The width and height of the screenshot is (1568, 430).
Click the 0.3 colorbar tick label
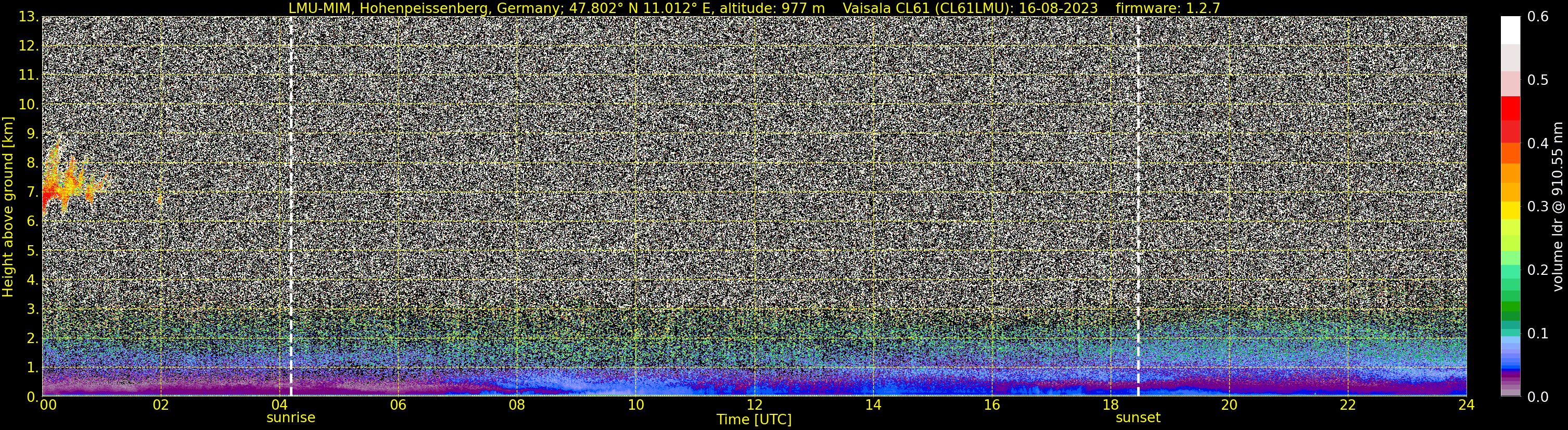1538,207
